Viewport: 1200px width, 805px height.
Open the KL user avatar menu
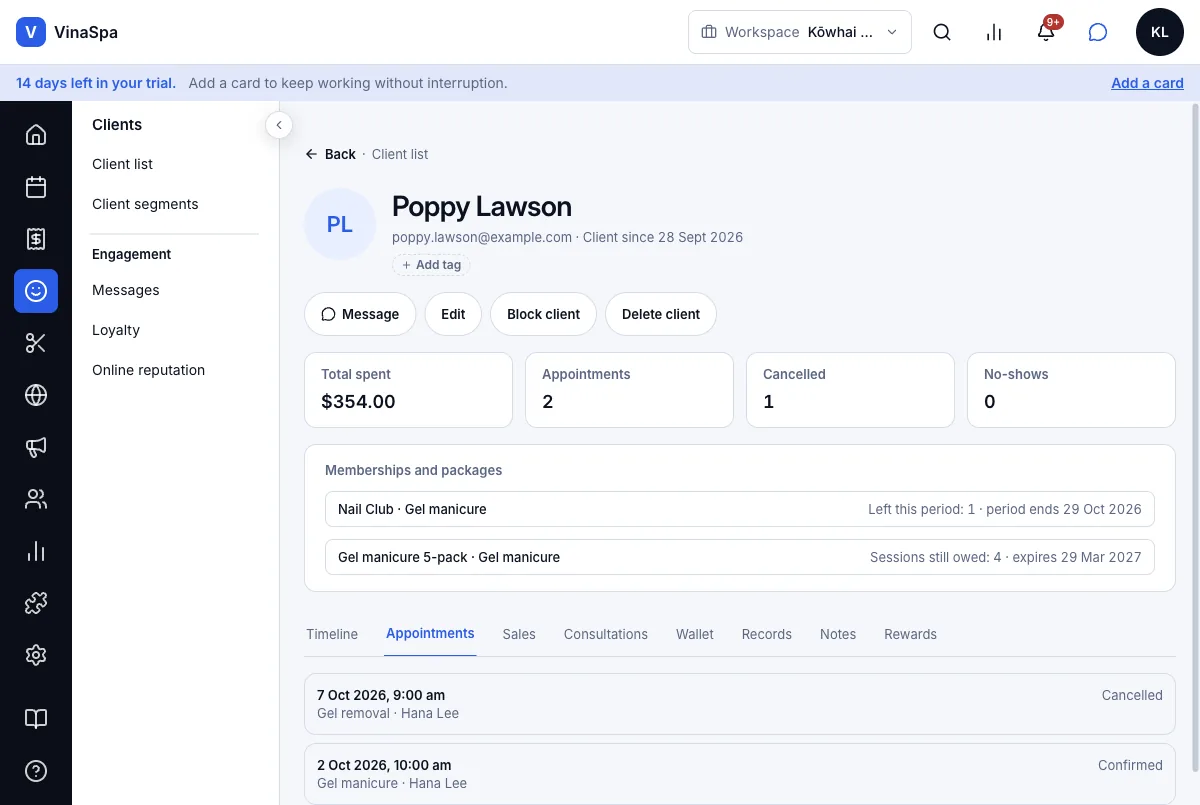[1160, 32]
